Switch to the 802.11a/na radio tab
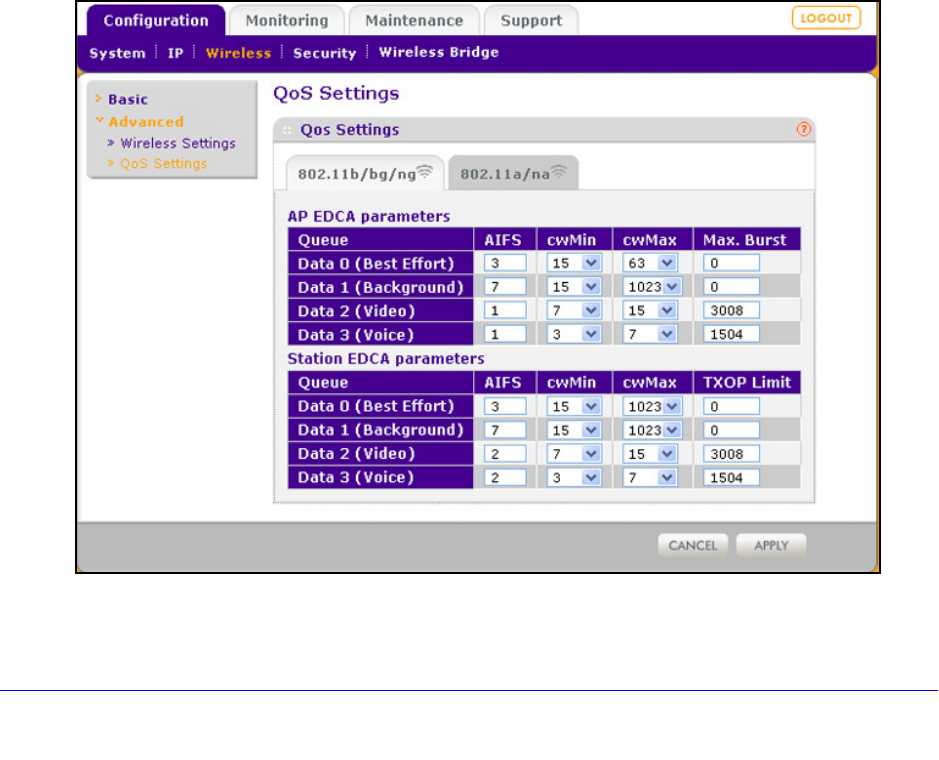Viewport: 939px width, 760px height. (513, 174)
